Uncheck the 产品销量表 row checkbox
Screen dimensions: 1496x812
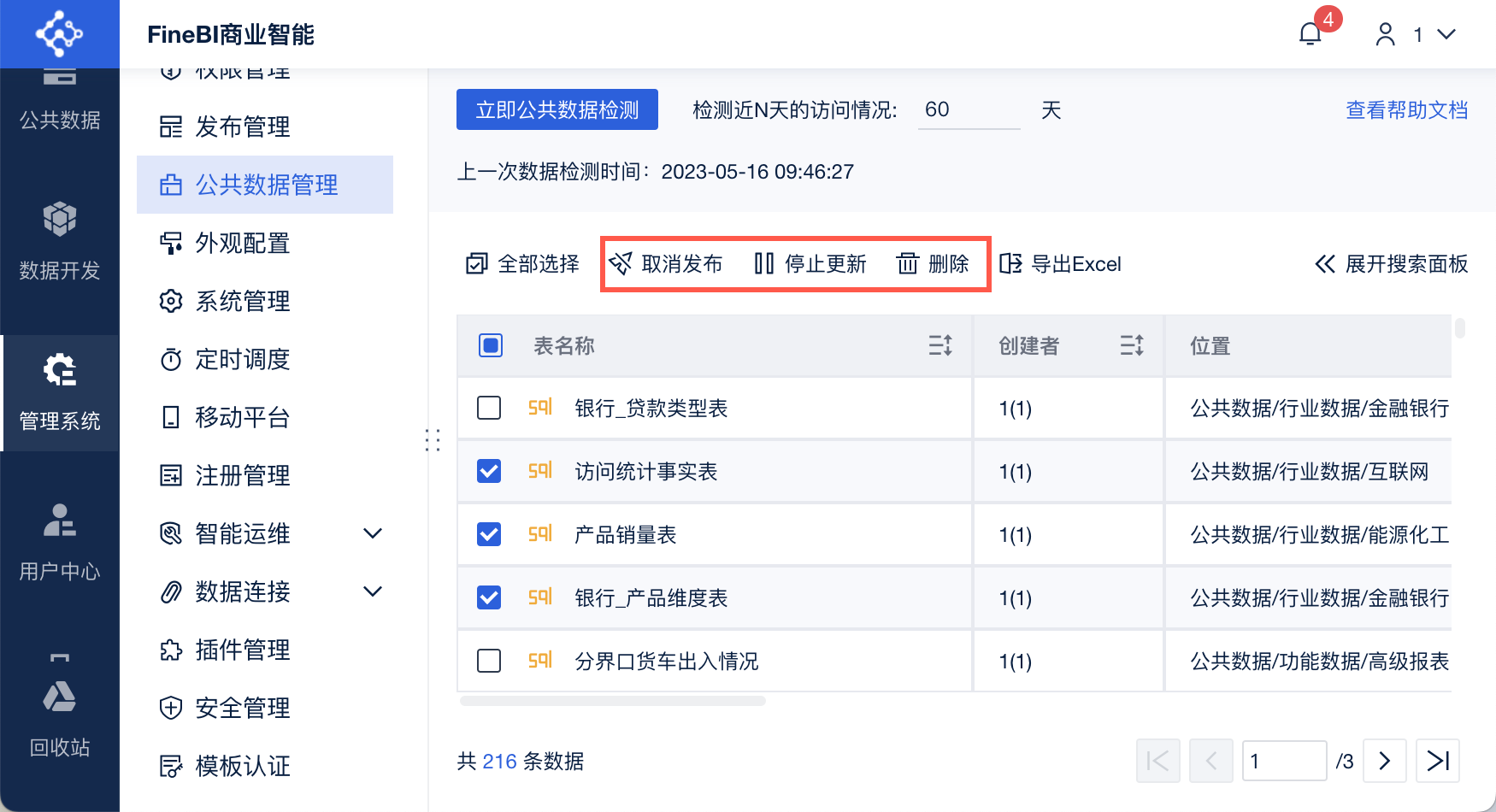pos(489,534)
